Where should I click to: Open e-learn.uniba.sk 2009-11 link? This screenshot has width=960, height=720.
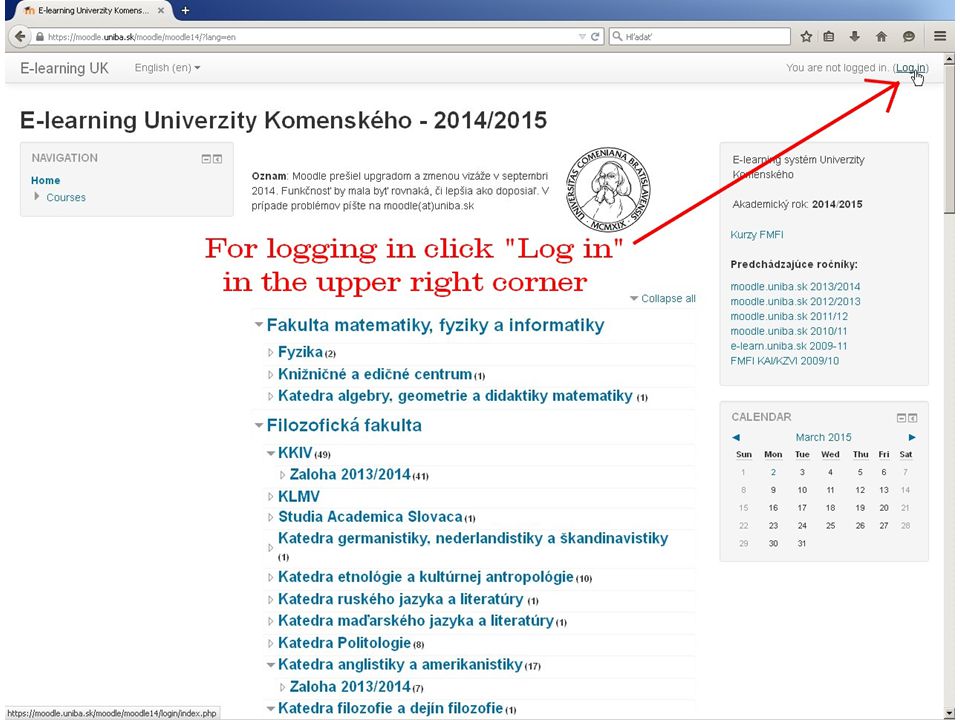click(789, 346)
